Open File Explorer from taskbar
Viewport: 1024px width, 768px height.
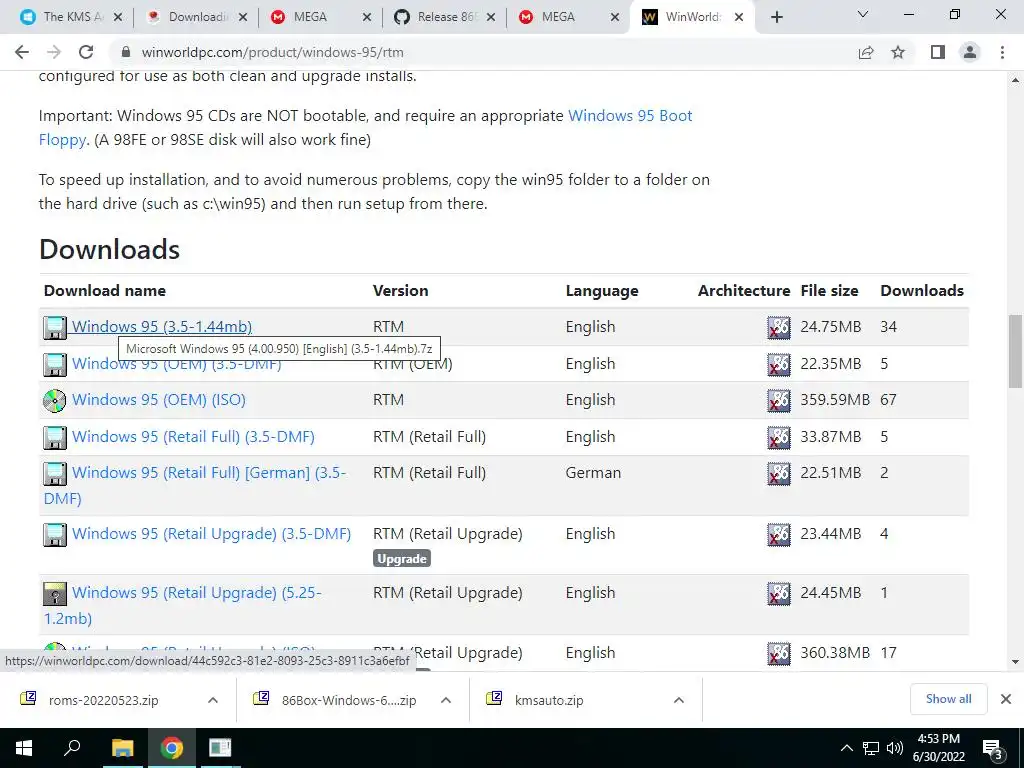(122, 748)
